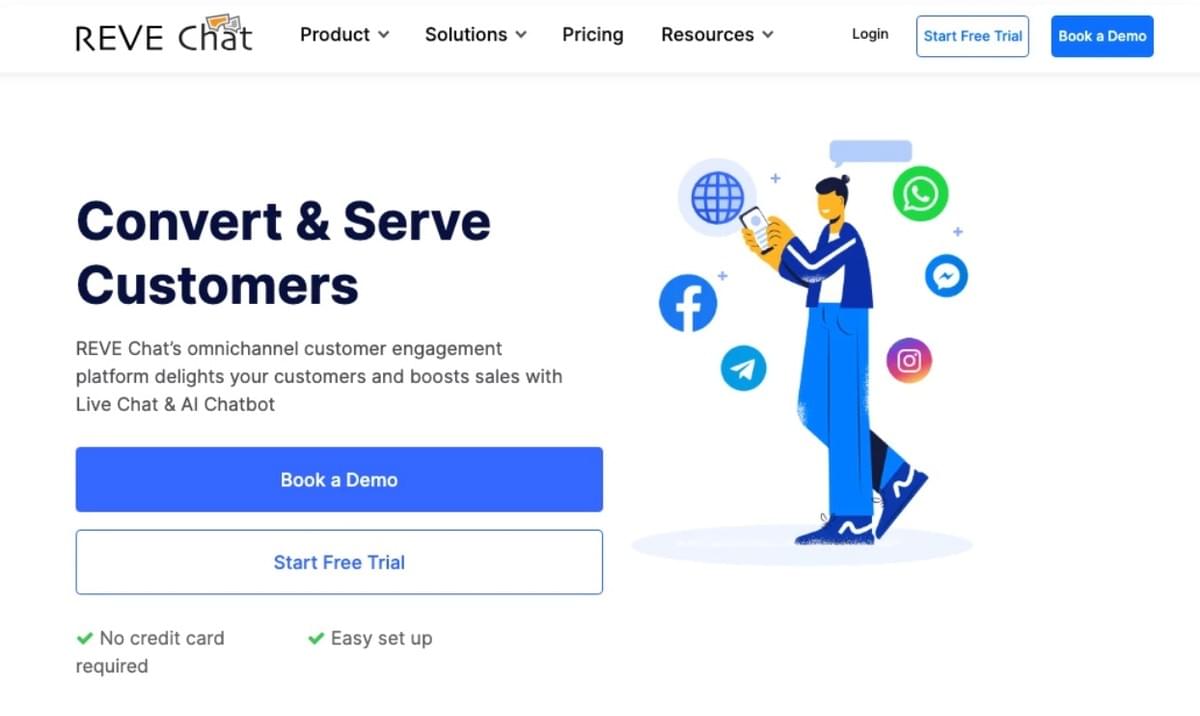
Task: Expand the Resources menu
Action: [x=717, y=35]
